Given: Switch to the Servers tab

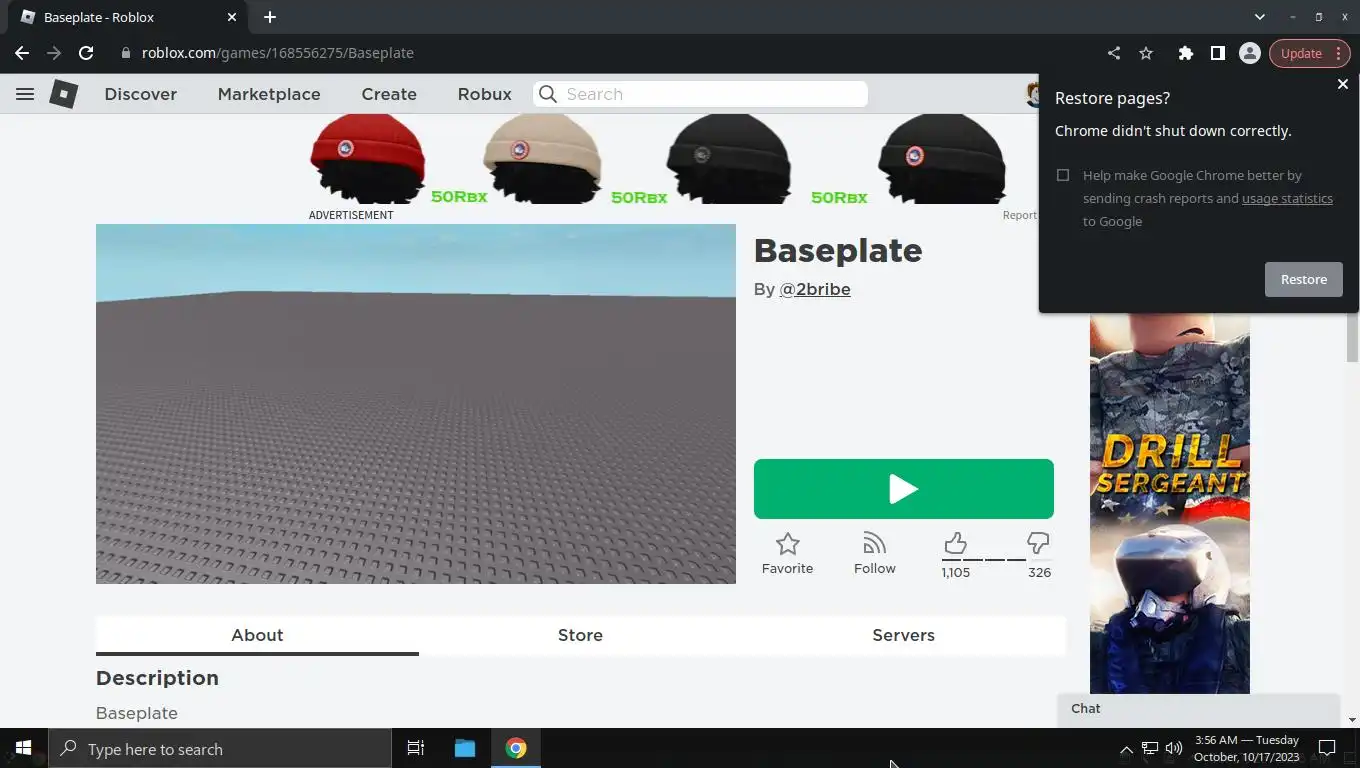Looking at the screenshot, I should pos(903,635).
